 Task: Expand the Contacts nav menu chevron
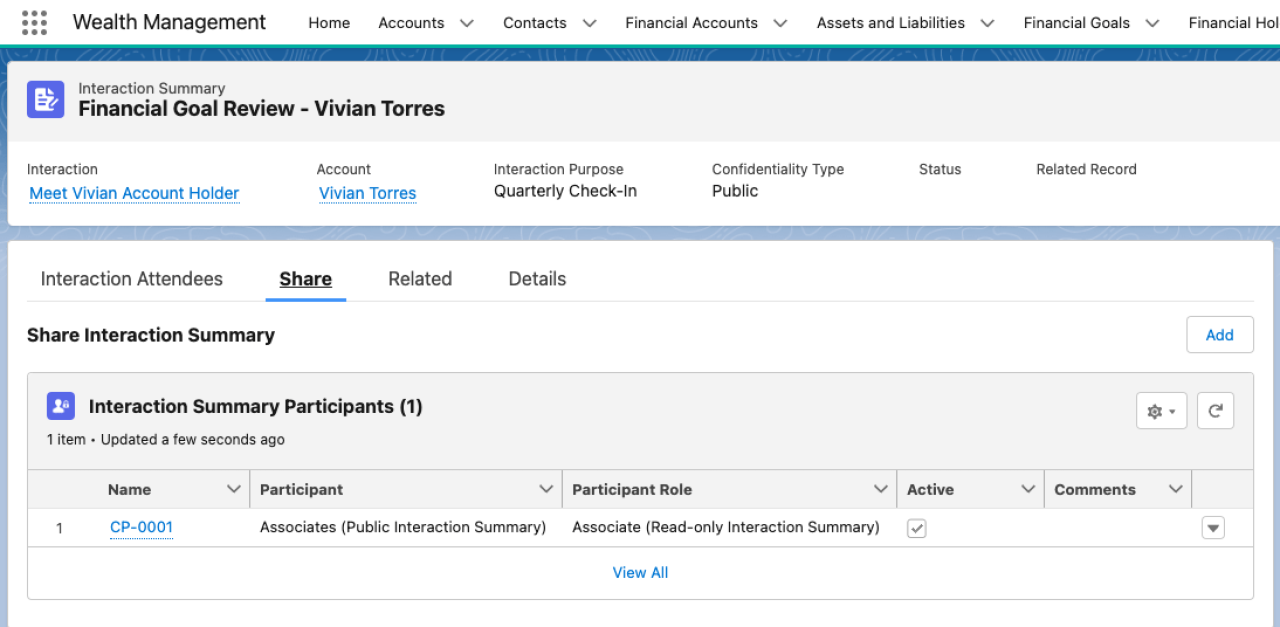(589, 23)
